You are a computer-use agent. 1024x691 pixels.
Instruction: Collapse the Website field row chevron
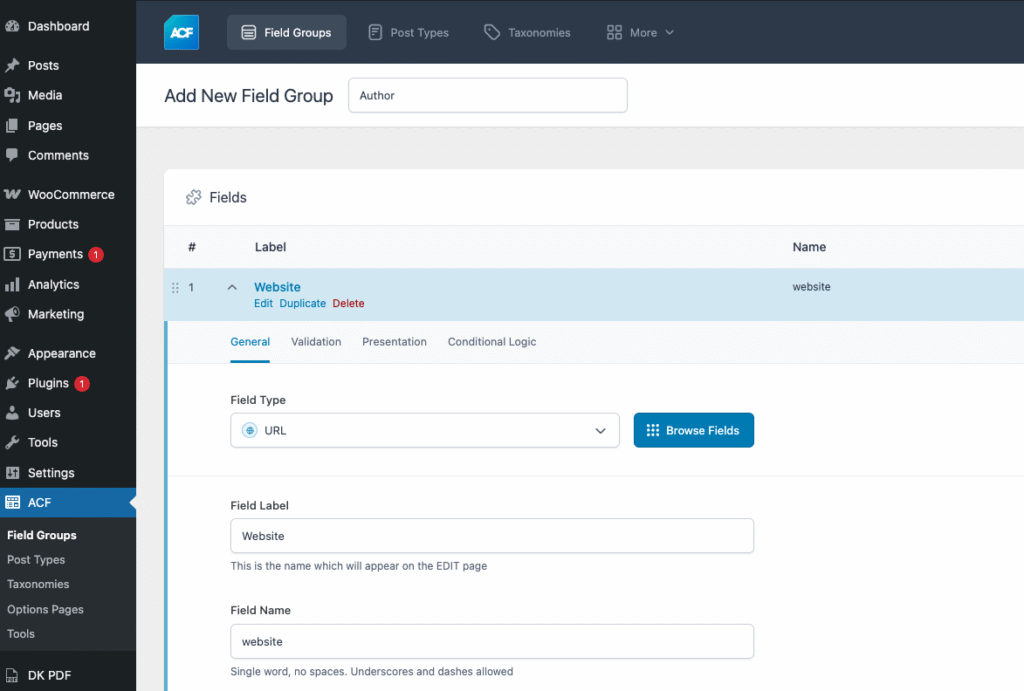click(232, 287)
